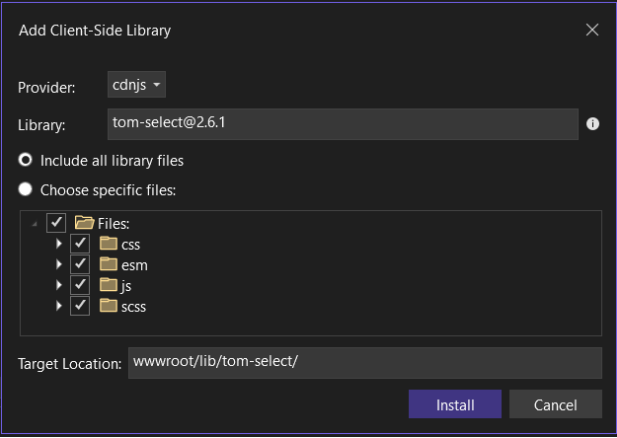The image size is (617, 438).
Task: Click the Target Location input field
Action: (365, 363)
